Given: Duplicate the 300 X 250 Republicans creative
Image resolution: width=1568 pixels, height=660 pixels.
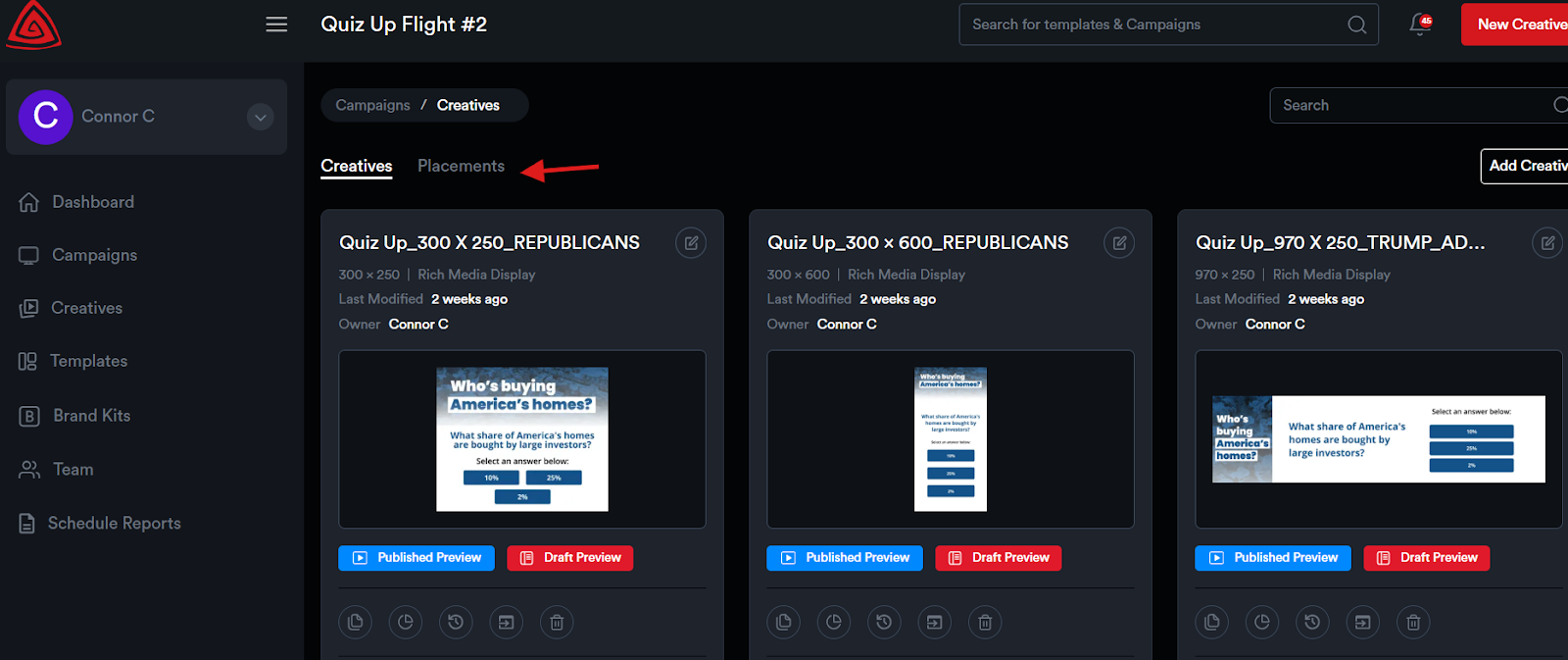Looking at the screenshot, I should tap(356, 622).
